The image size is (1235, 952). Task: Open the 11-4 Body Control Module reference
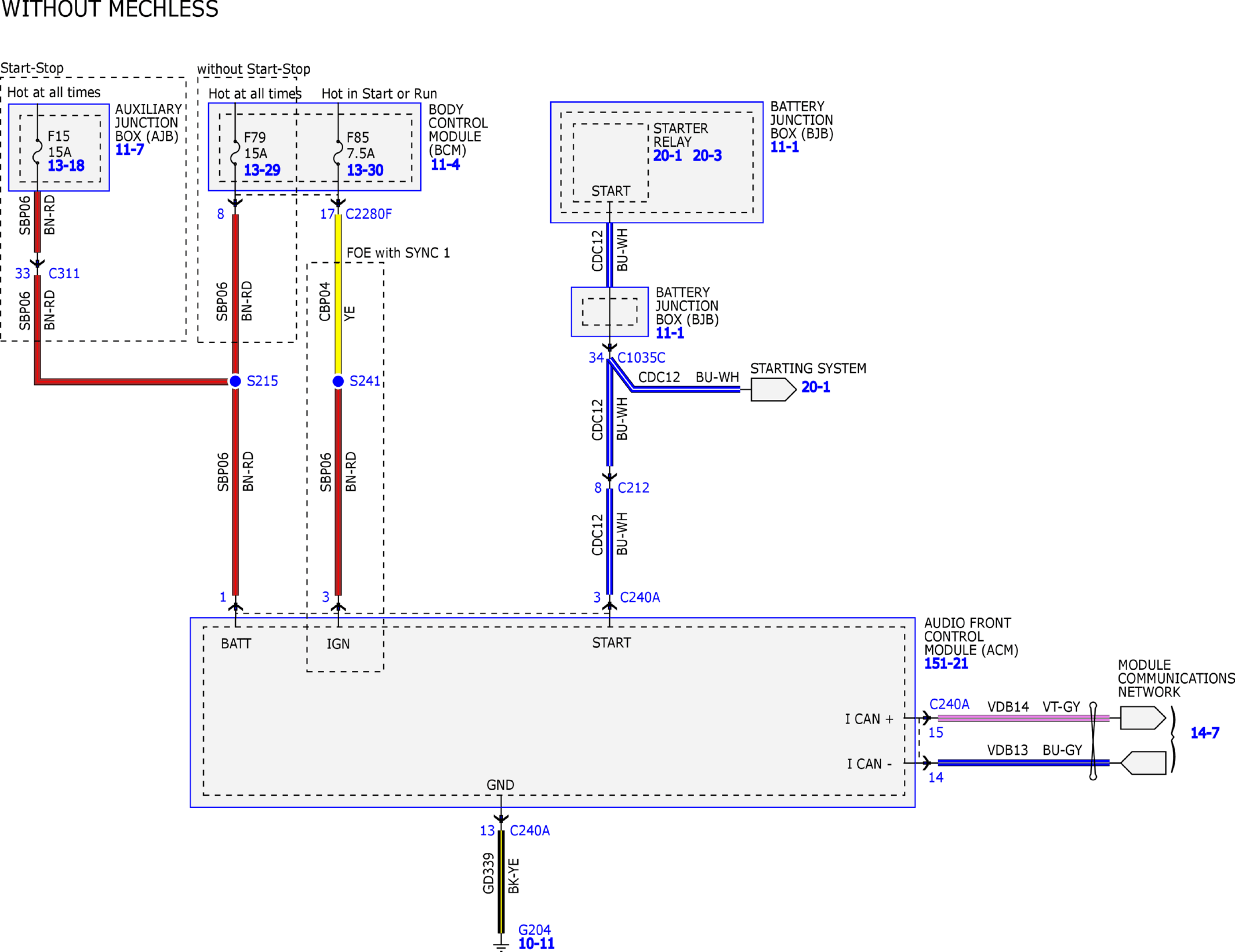pyautogui.click(x=445, y=165)
